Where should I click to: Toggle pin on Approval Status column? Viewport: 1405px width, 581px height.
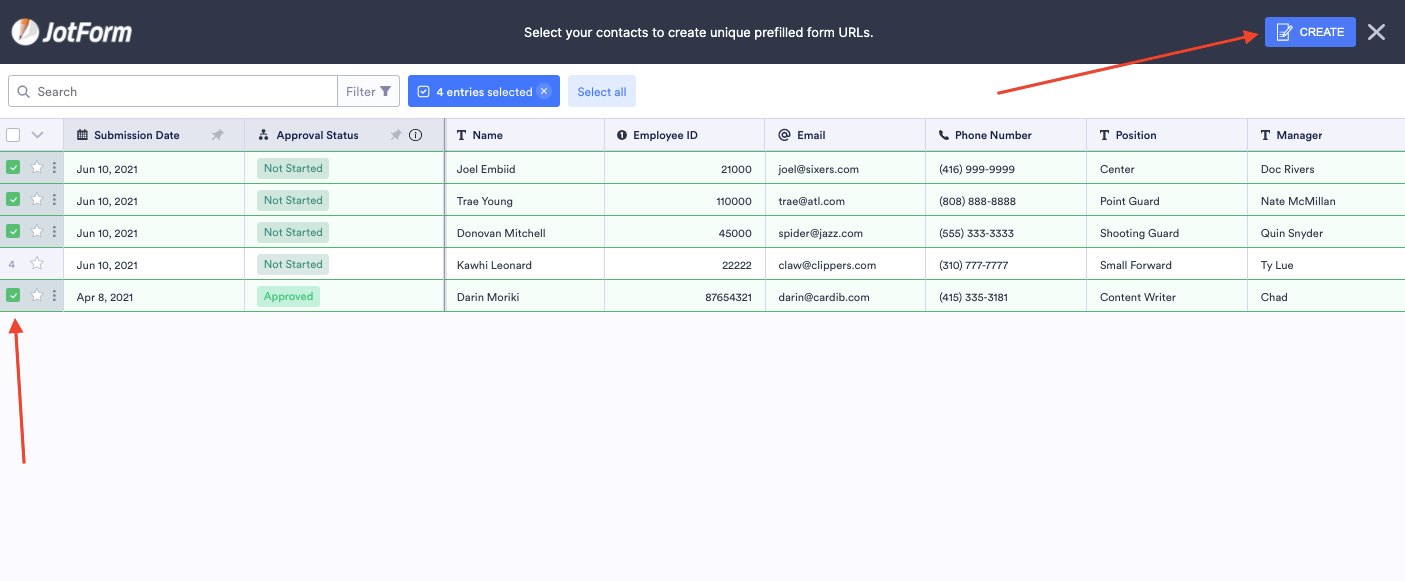(396, 135)
